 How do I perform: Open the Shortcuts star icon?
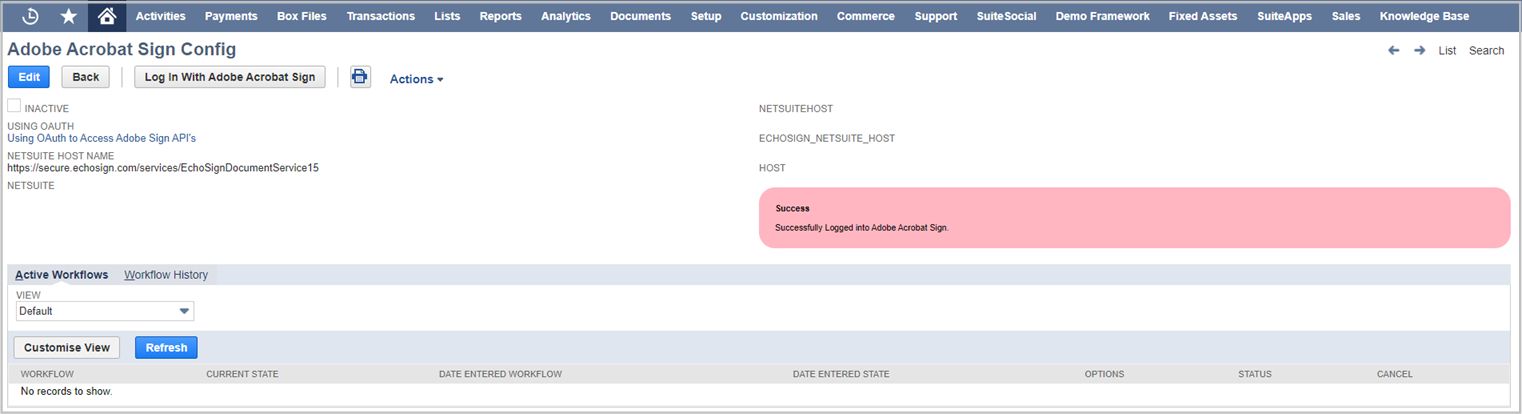pyautogui.click(x=68, y=16)
